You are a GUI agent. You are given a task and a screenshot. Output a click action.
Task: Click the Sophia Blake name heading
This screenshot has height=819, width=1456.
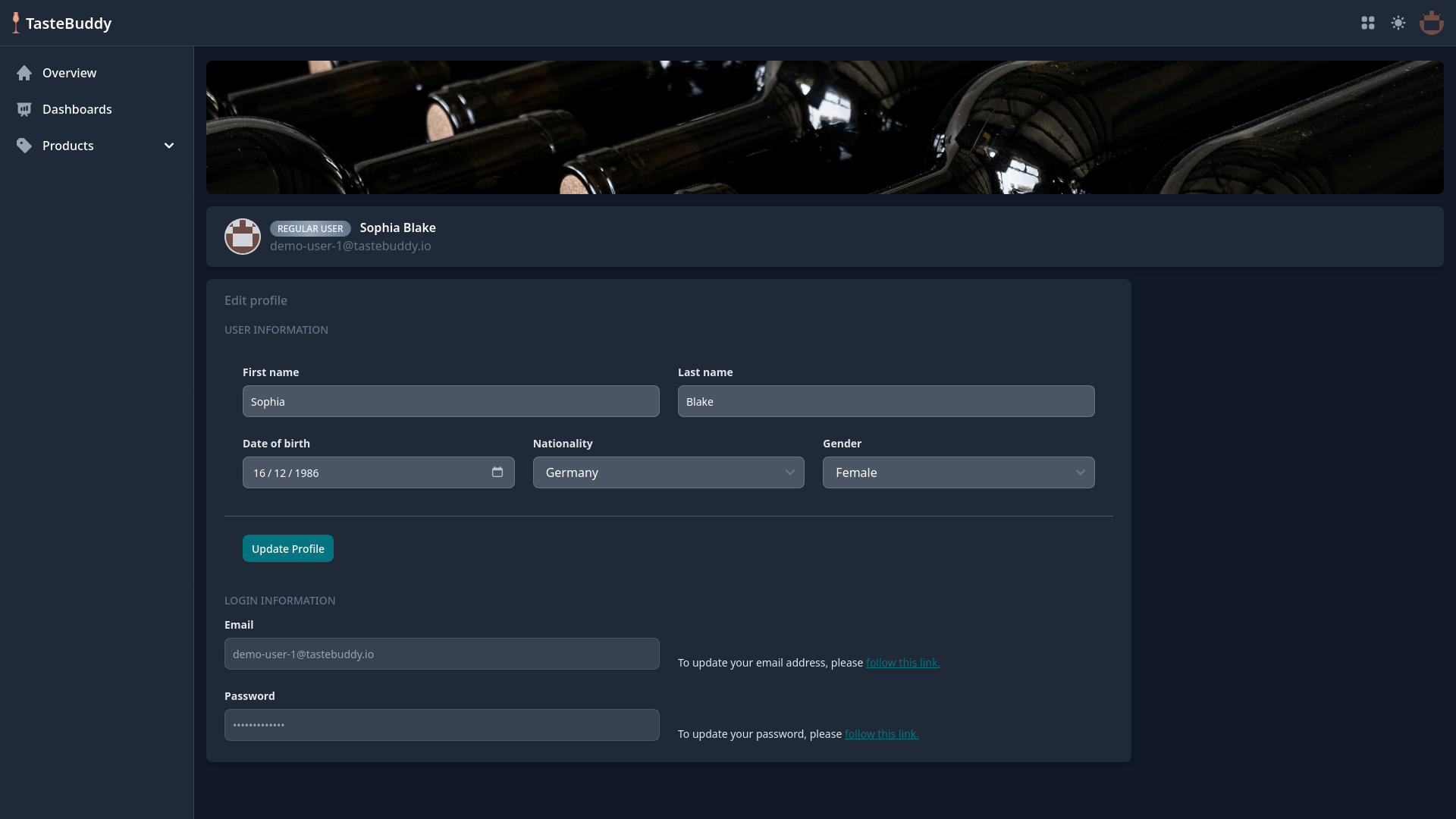coord(398,227)
